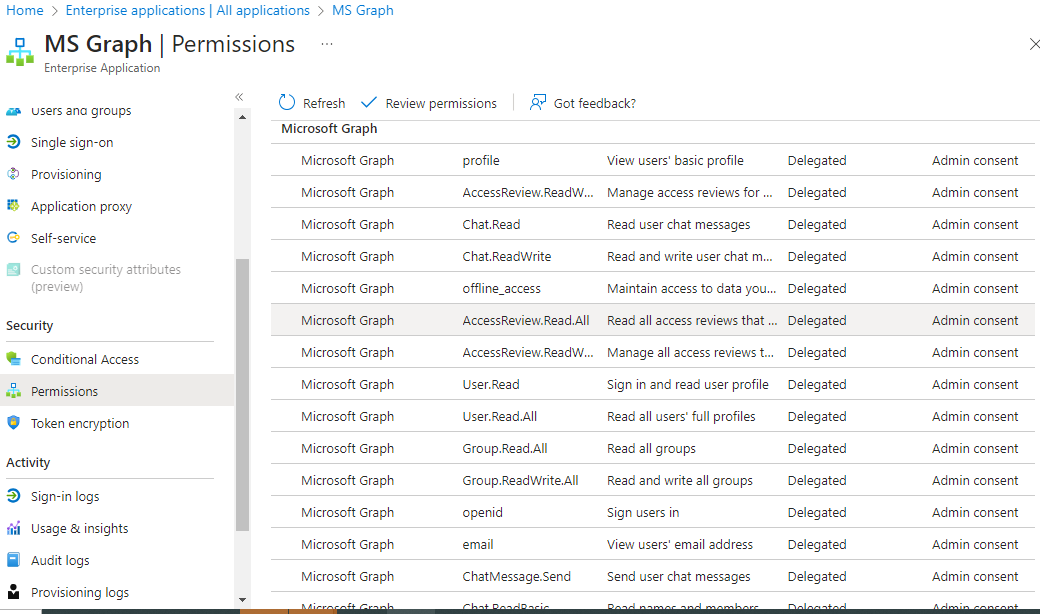This screenshot has height=614, width=1040.
Task: Select the profile permission row
Action: [x=653, y=160]
